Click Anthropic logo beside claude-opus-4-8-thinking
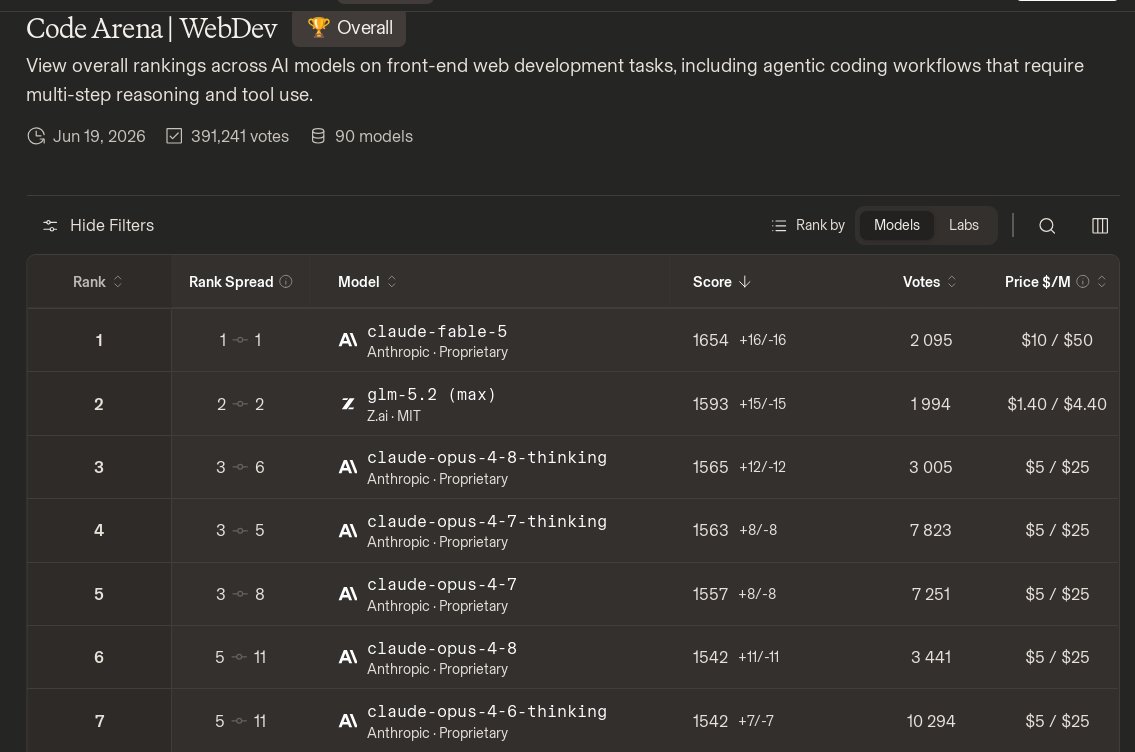Screen dimensions: 1135x752 pyautogui.click(x=348, y=467)
